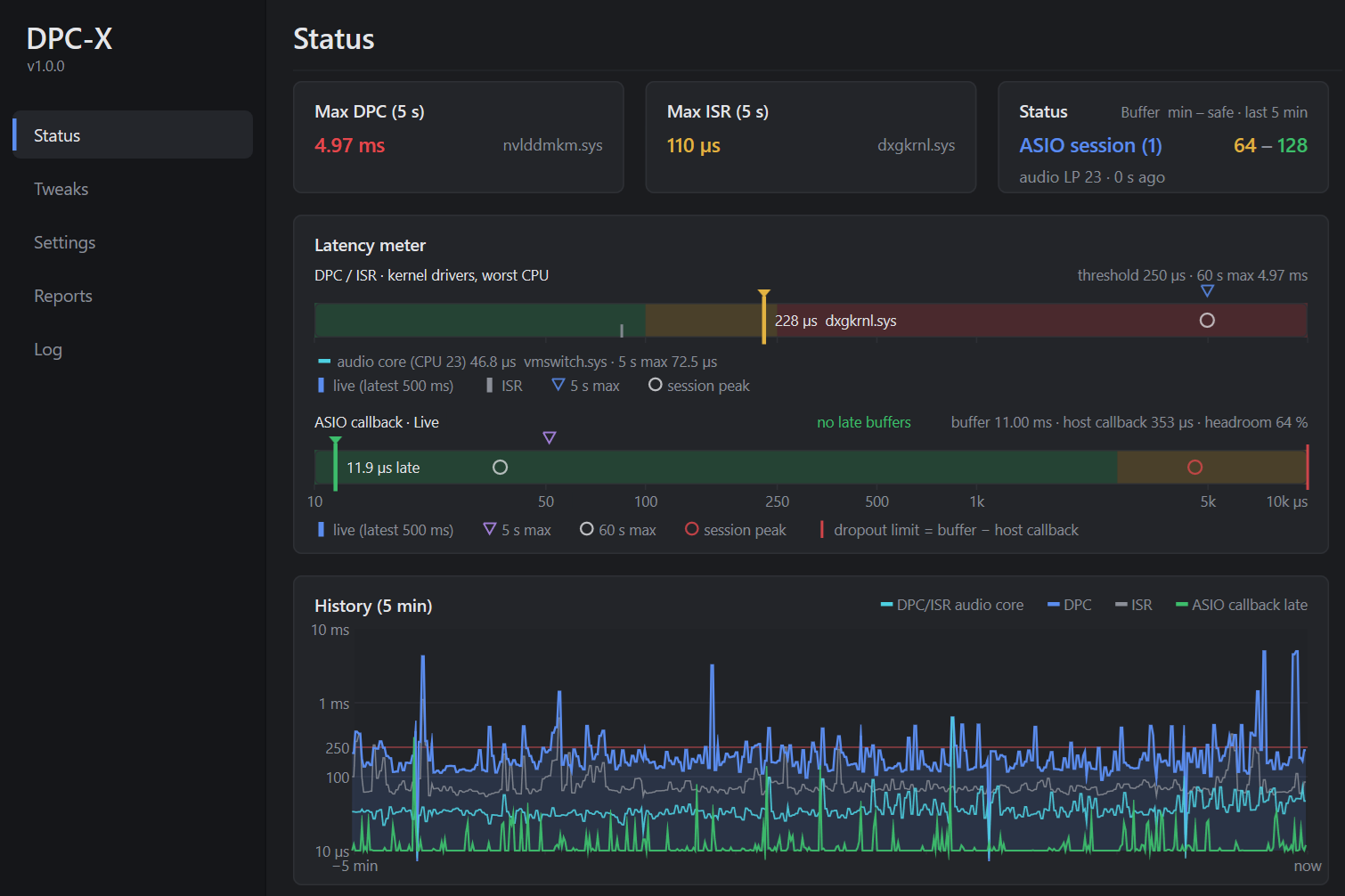Click the nvlddmkm.sys driver name

[553, 145]
